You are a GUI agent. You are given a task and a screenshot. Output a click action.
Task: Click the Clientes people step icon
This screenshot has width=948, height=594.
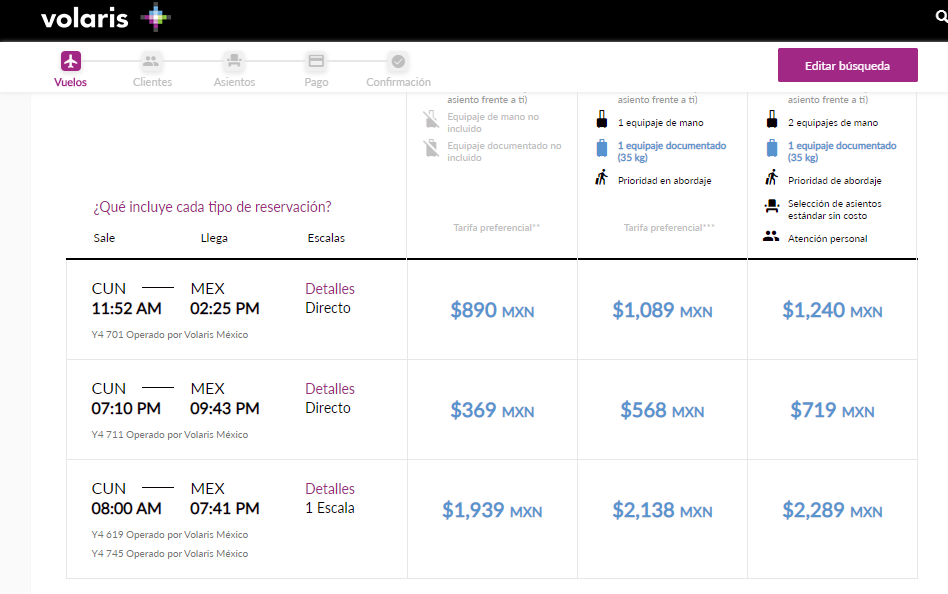[x=152, y=61]
